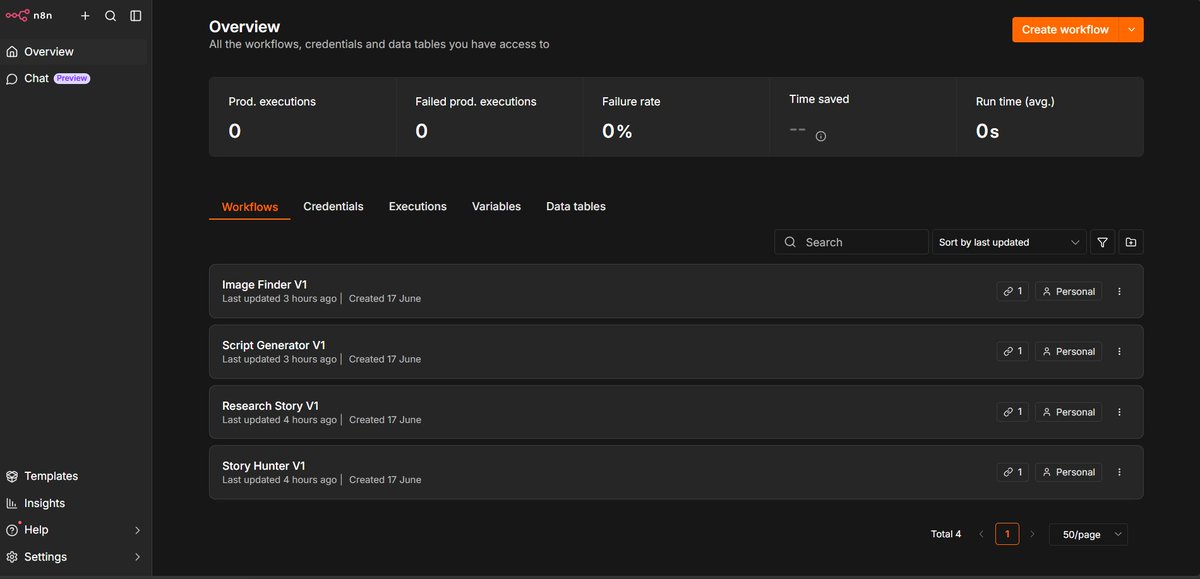Click the Run time (avg.) stat card
This screenshot has height=579, width=1200.
1050,117
